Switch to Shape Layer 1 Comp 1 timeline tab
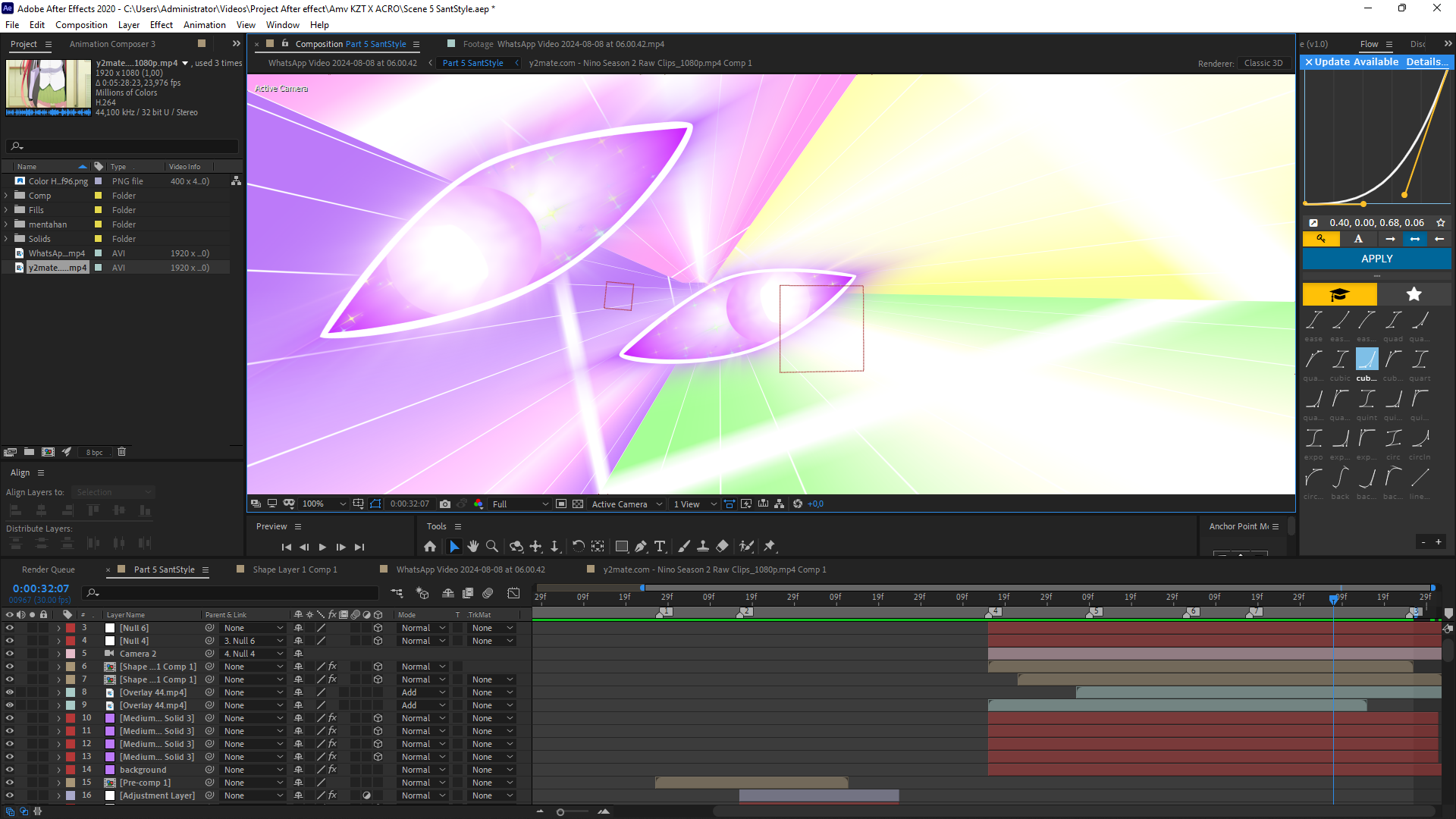Image resolution: width=1456 pixels, height=819 pixels. pos(294,570)
